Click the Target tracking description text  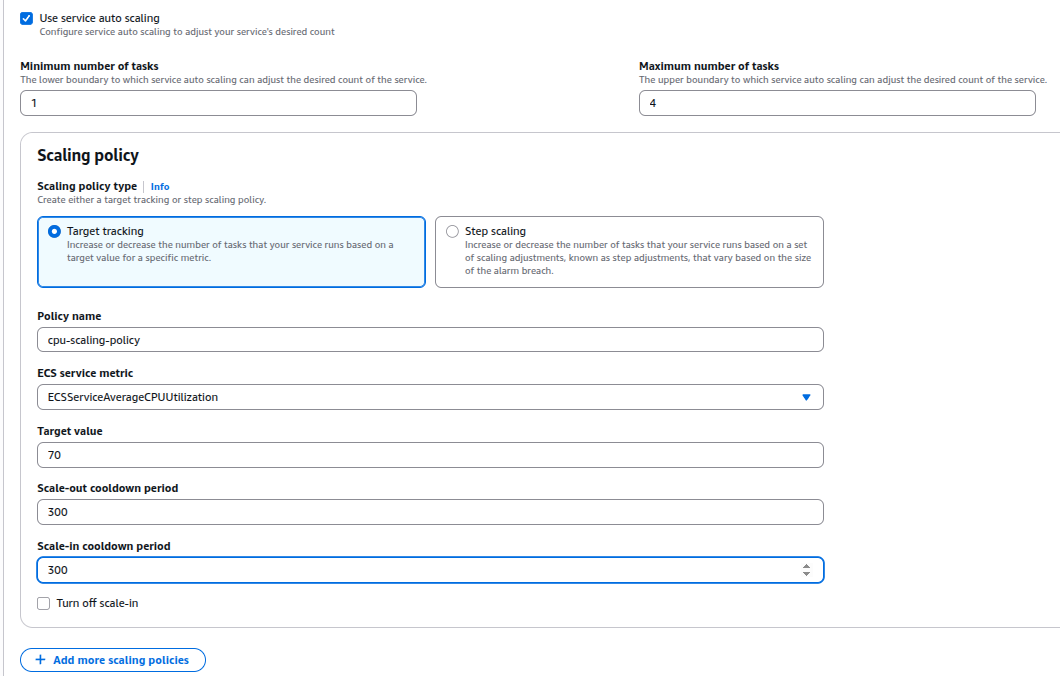tap(230, 251)
